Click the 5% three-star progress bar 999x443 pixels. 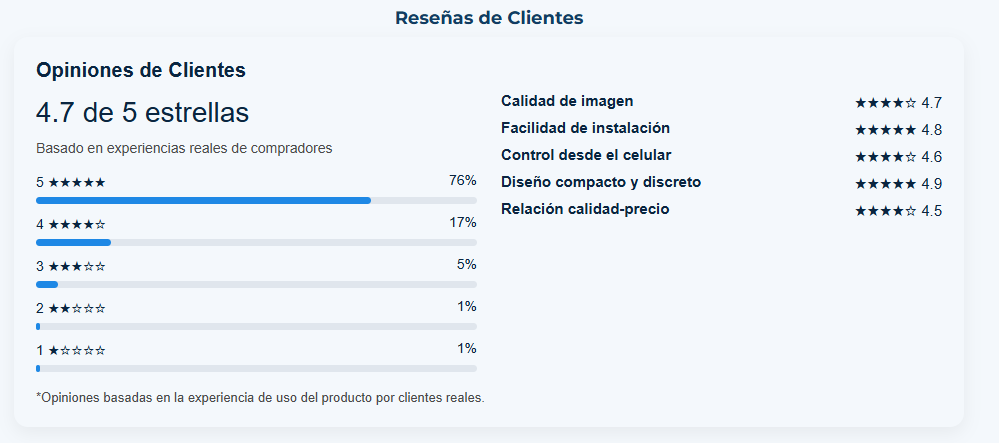pyautogui.click(x=256, y=285)
